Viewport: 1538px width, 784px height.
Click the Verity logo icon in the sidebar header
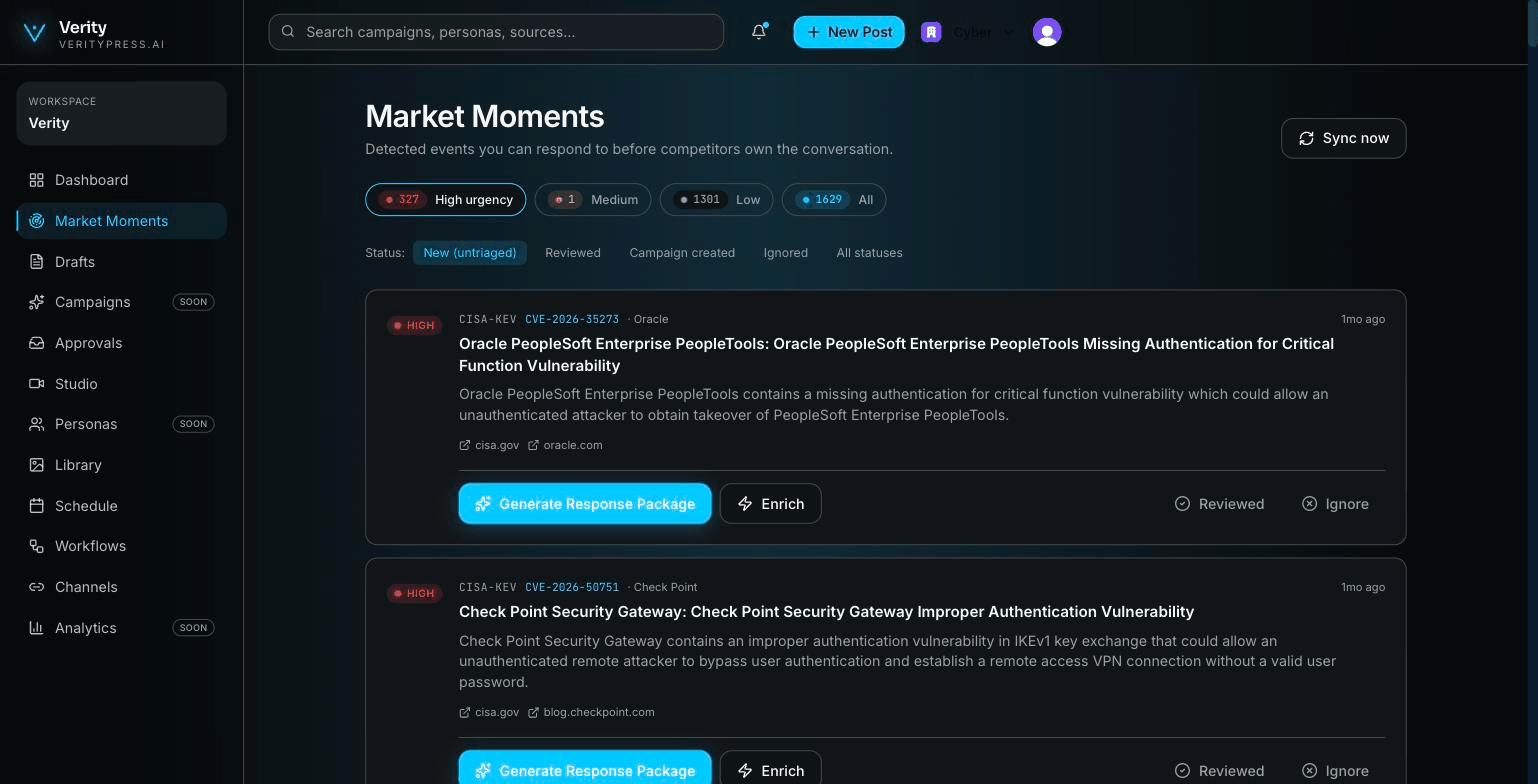pyautogui.click(x=34, y=32)
